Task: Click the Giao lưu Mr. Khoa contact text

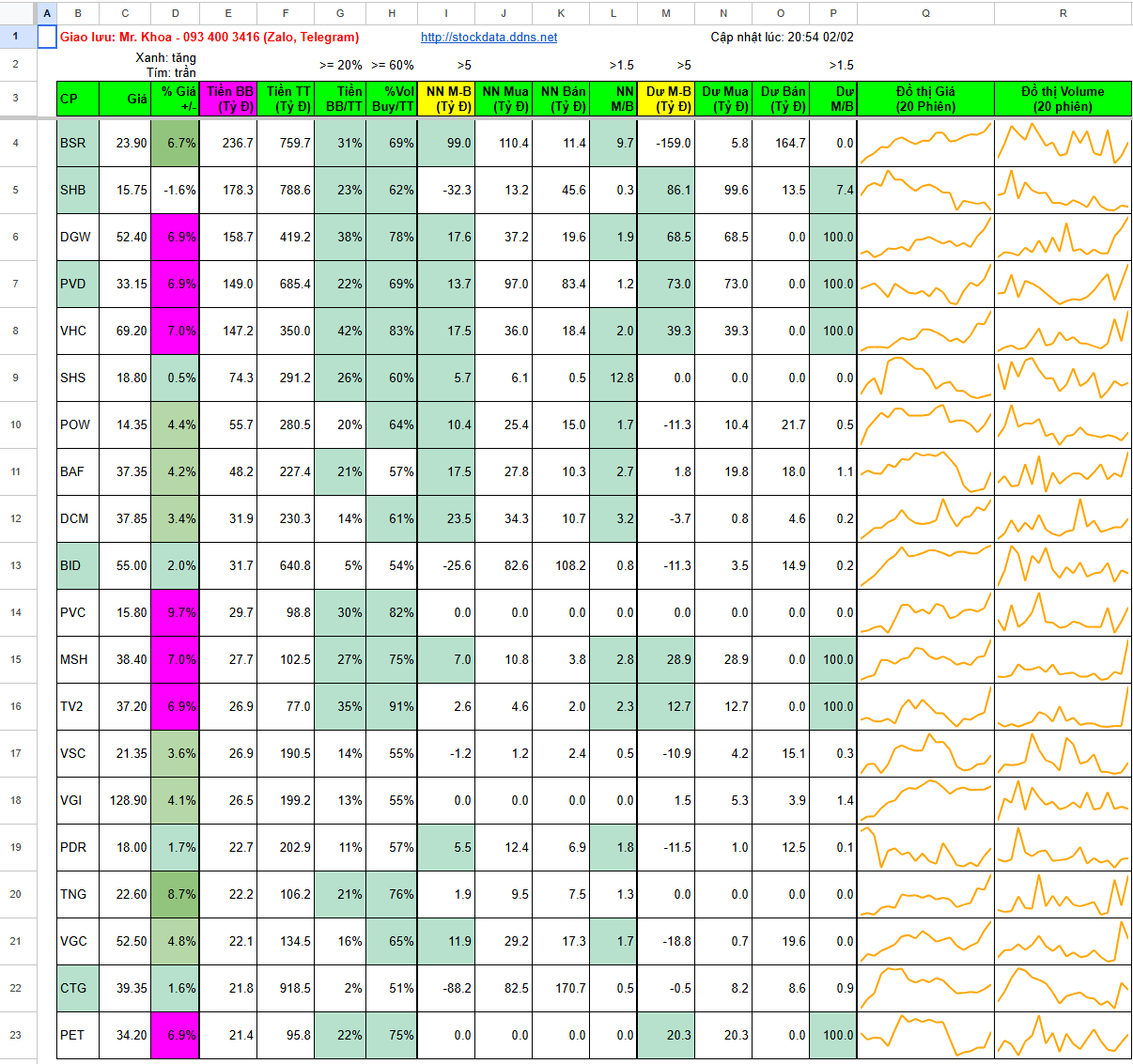Action: pos(210,38)
